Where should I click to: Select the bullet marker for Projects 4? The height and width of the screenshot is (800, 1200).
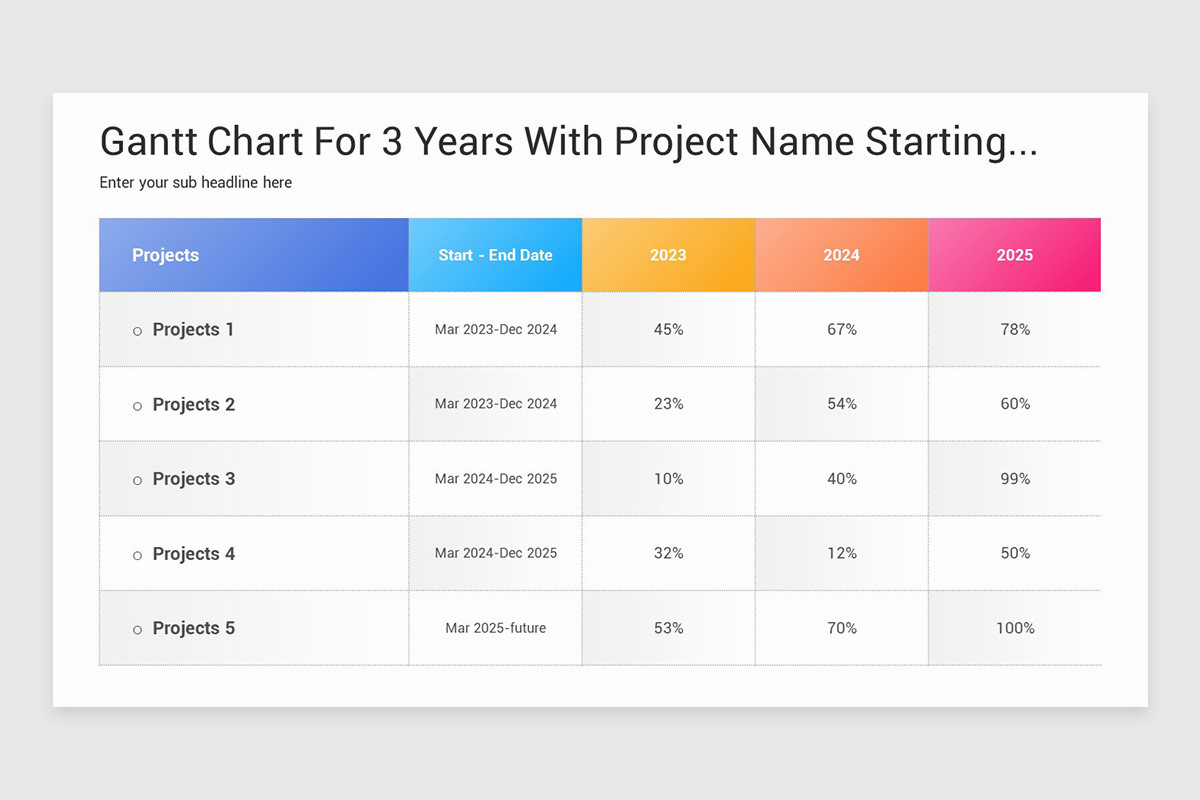(x=137, y=555)
